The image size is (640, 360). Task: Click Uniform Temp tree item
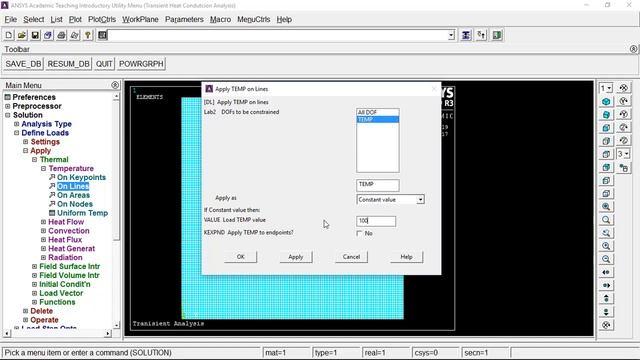82,213
